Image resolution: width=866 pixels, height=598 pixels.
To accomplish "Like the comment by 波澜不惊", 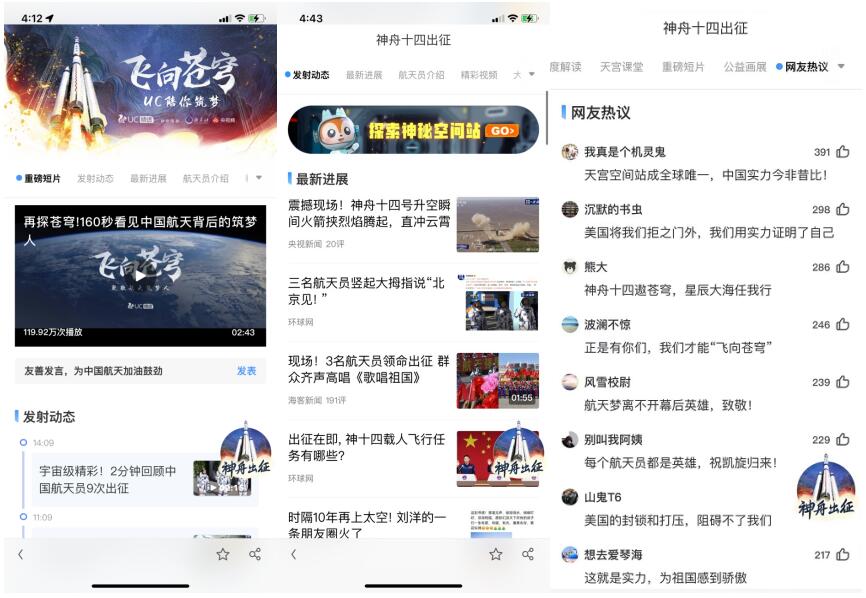I will point(842,324).
